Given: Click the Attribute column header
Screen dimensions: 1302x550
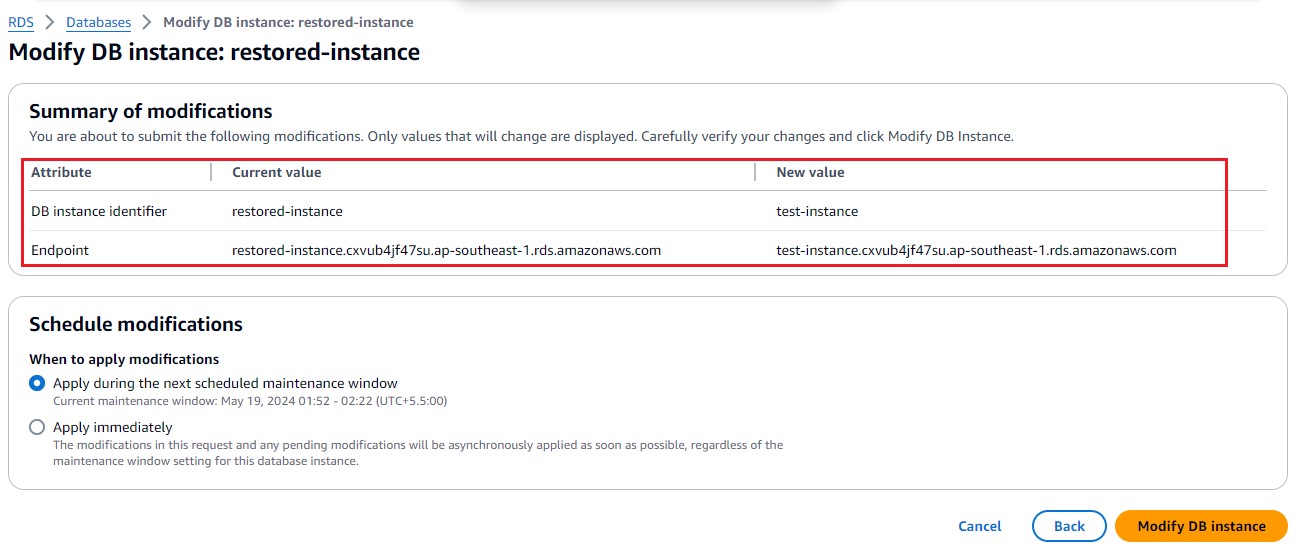Looking at the screenshot, I should [x=61, y=172].
